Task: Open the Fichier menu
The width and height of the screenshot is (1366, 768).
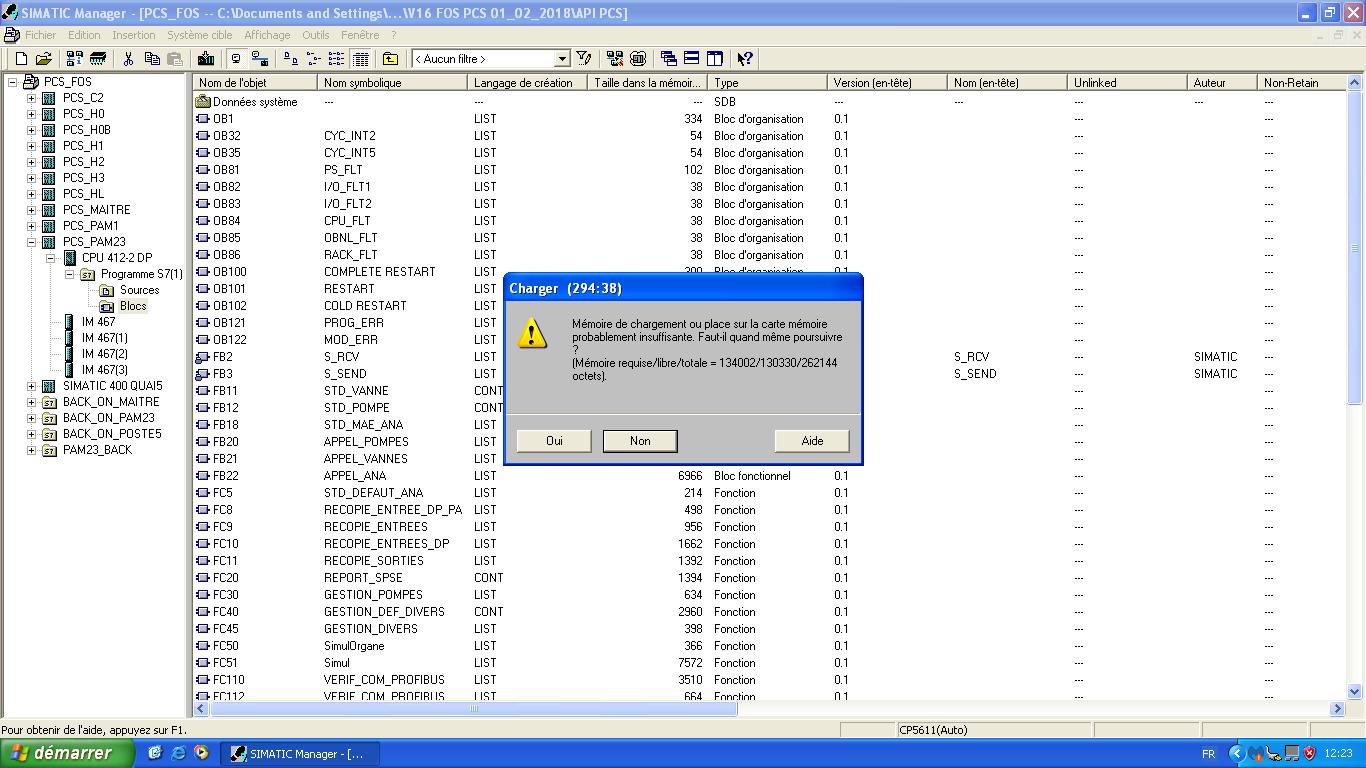Action: click(41, 35)
